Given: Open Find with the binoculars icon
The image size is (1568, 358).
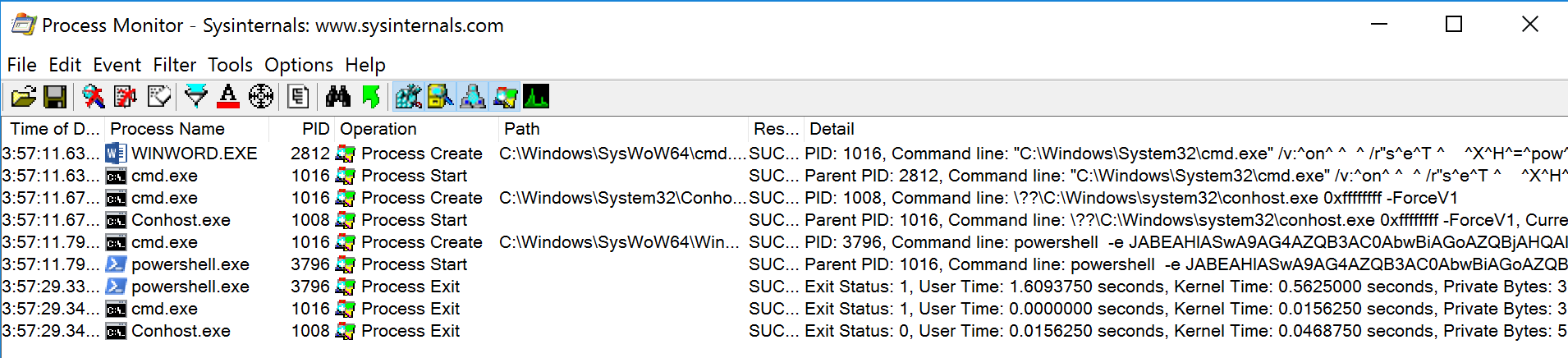Looking at the screenshot, I should (x=337, y=97).
